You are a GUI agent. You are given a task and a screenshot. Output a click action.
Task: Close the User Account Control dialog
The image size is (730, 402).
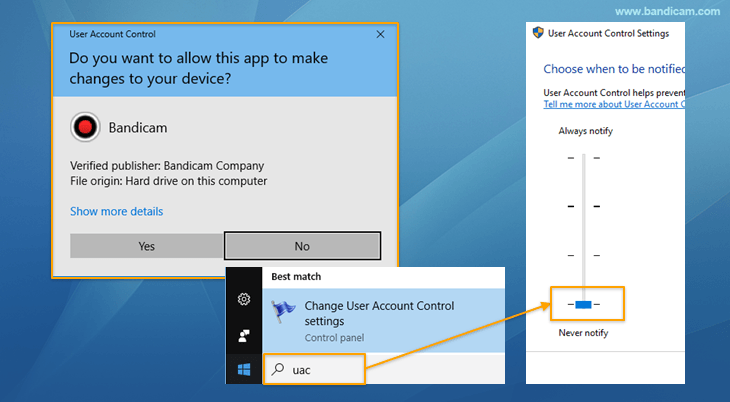coord(380,34)
